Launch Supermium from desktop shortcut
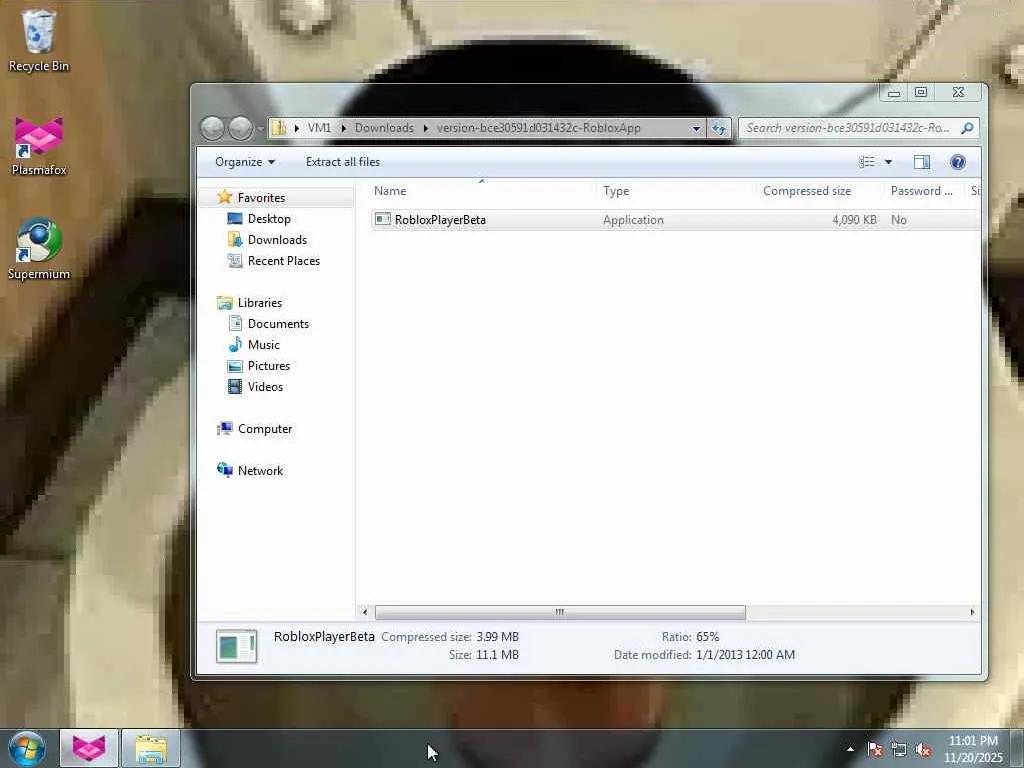The width and height of the screenshot is (1024, 768). tap(39, 249)
